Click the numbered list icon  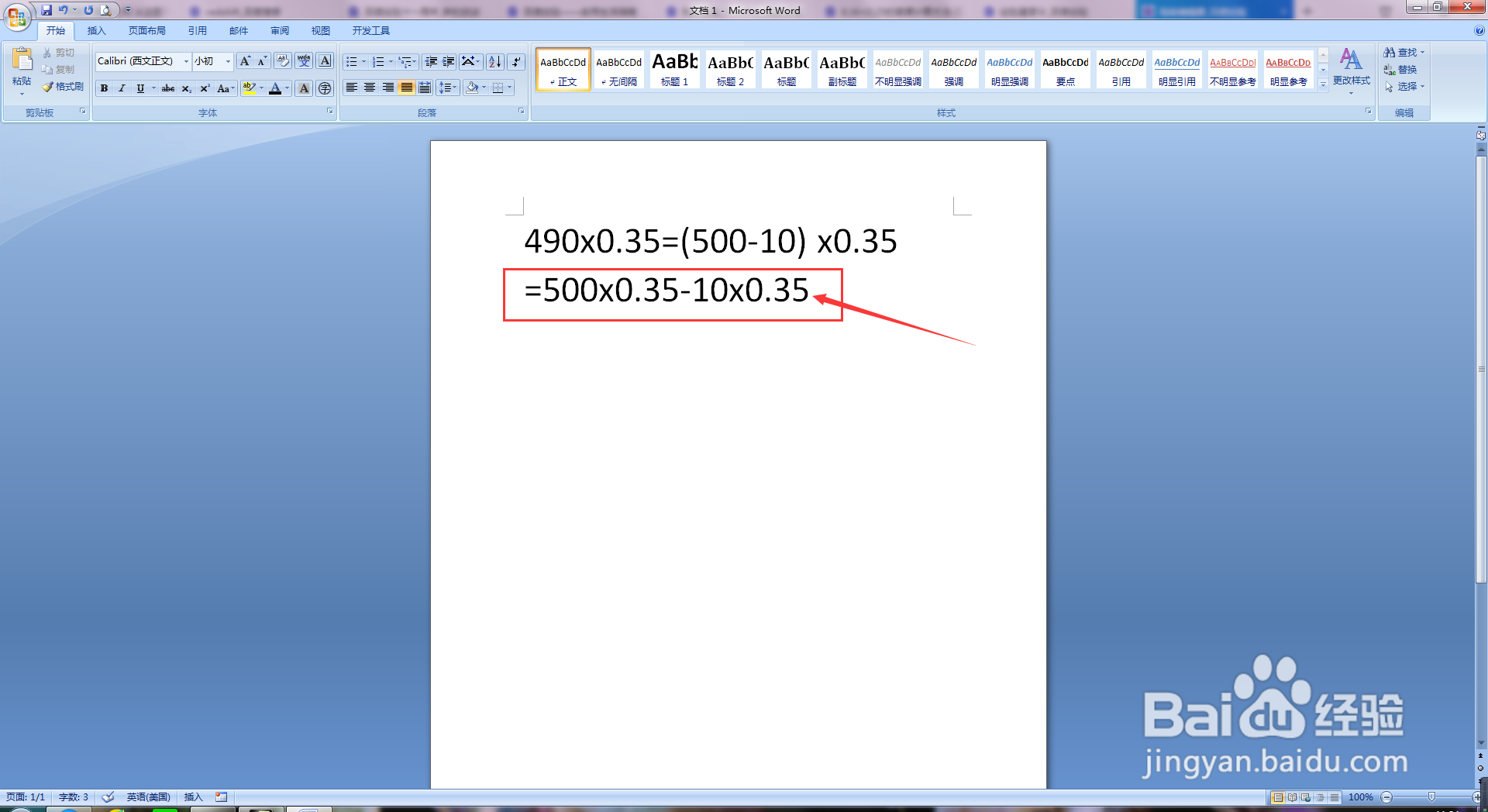[x=378, y=61]
